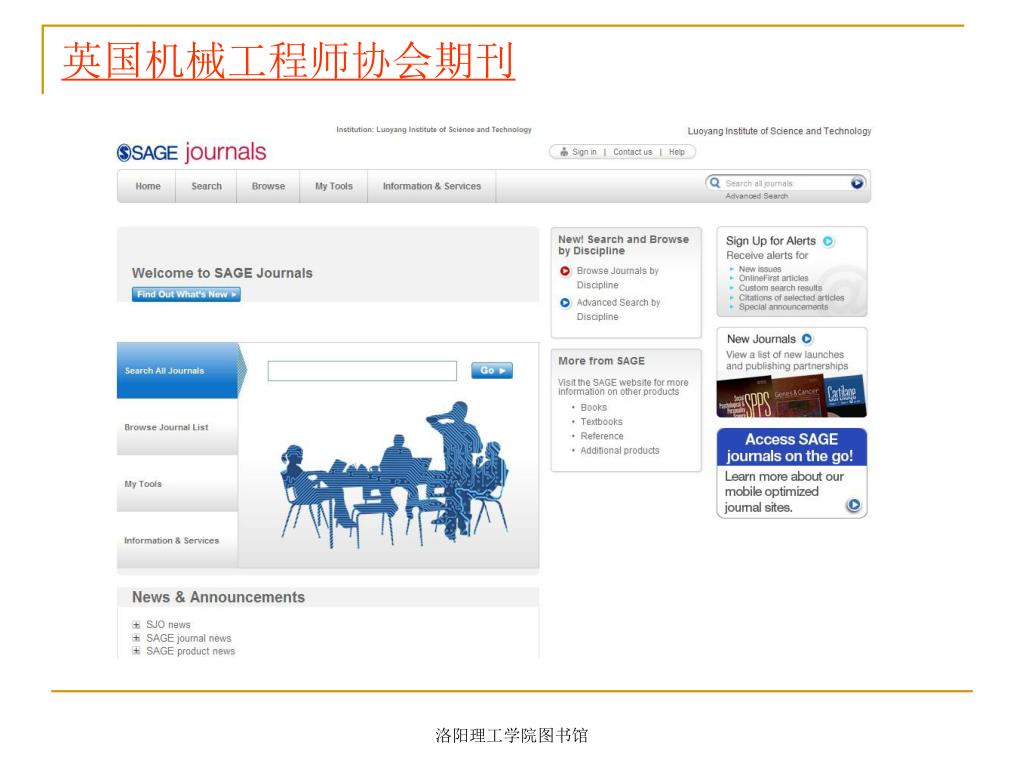Click the Go button

click(492, 371)
